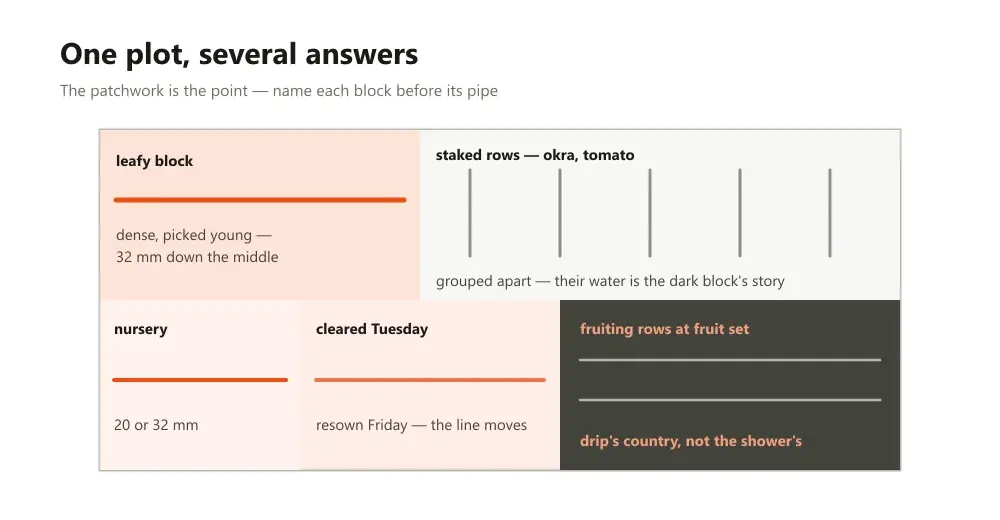The height and width of the screenshot is (520, 1000).
Task: Select the 'drip's country, not the shower's' text
Action: [x=691, y=441]
